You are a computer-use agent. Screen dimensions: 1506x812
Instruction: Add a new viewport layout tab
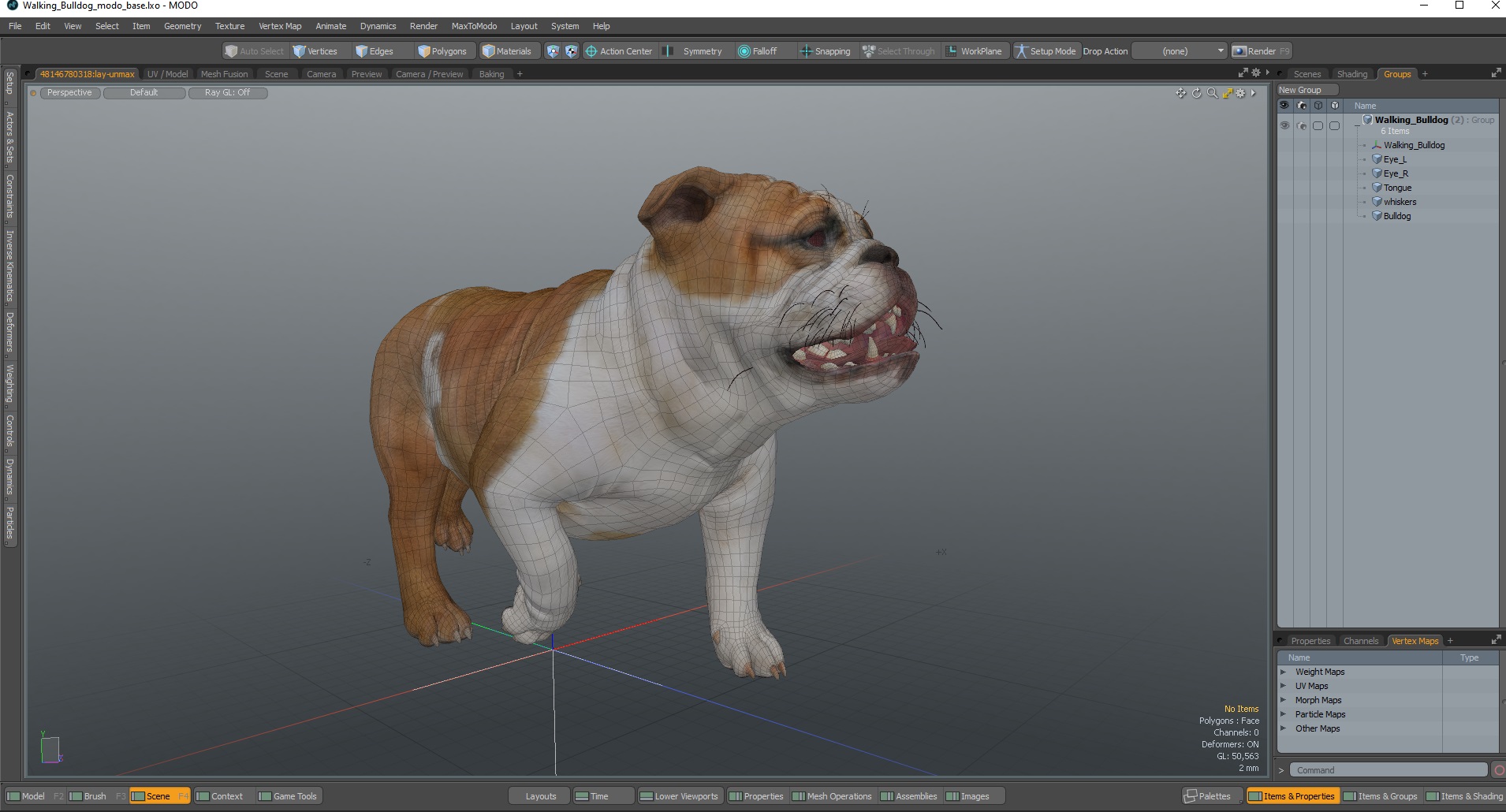pos(520,74)
